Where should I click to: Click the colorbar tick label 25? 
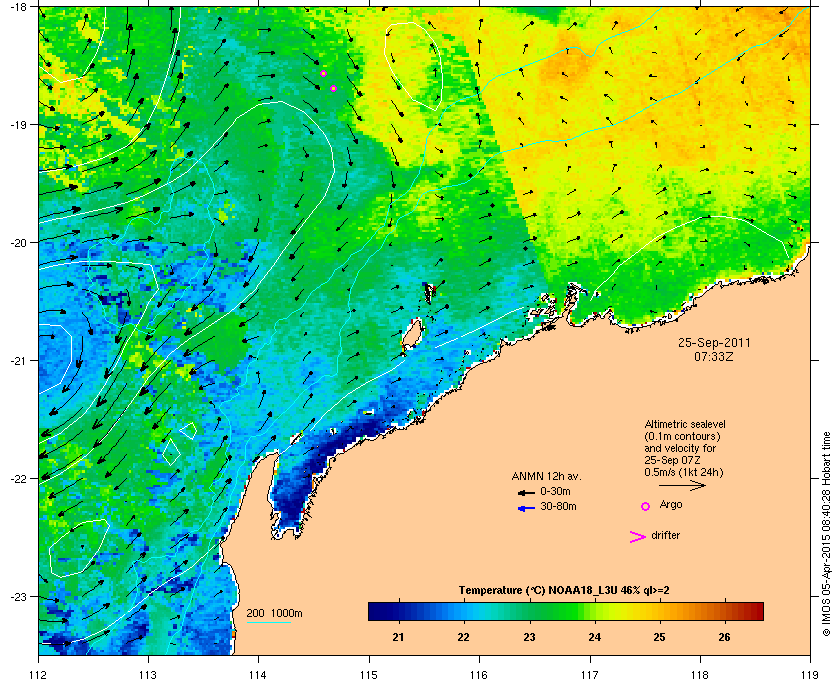tap(659, 637)
